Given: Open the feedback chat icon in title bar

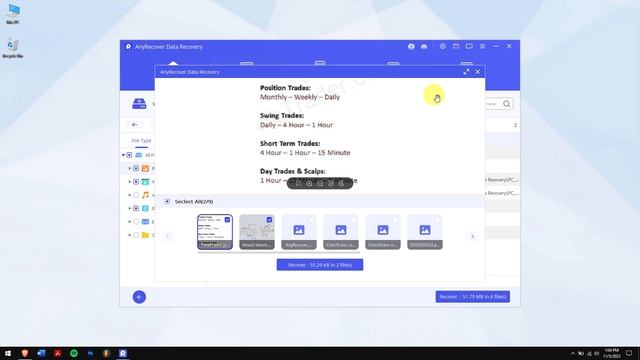Looking at the screenshot, I should (x=469, y=47).
